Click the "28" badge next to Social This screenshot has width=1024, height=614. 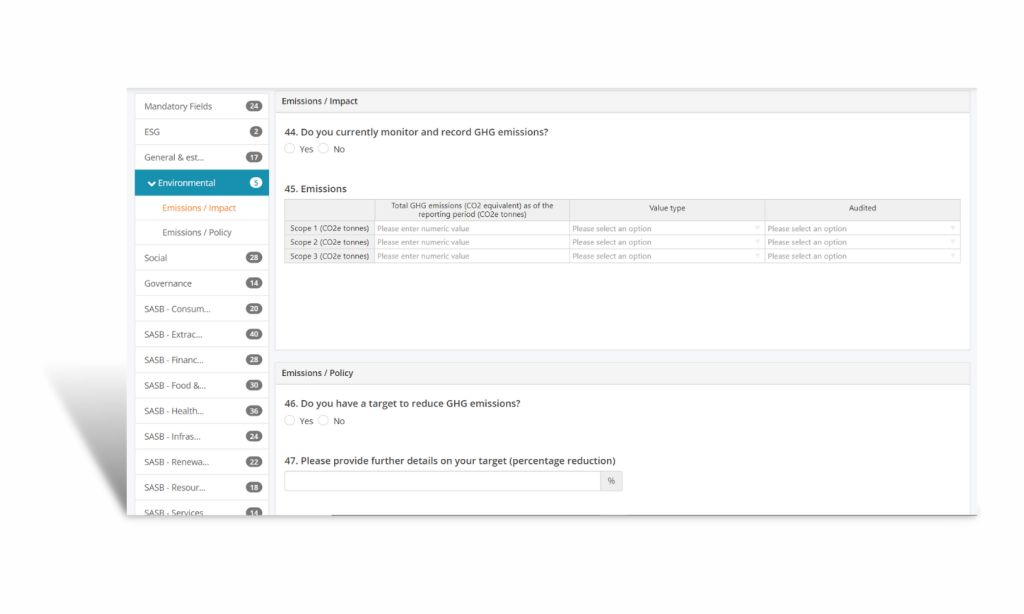[253, 257]
